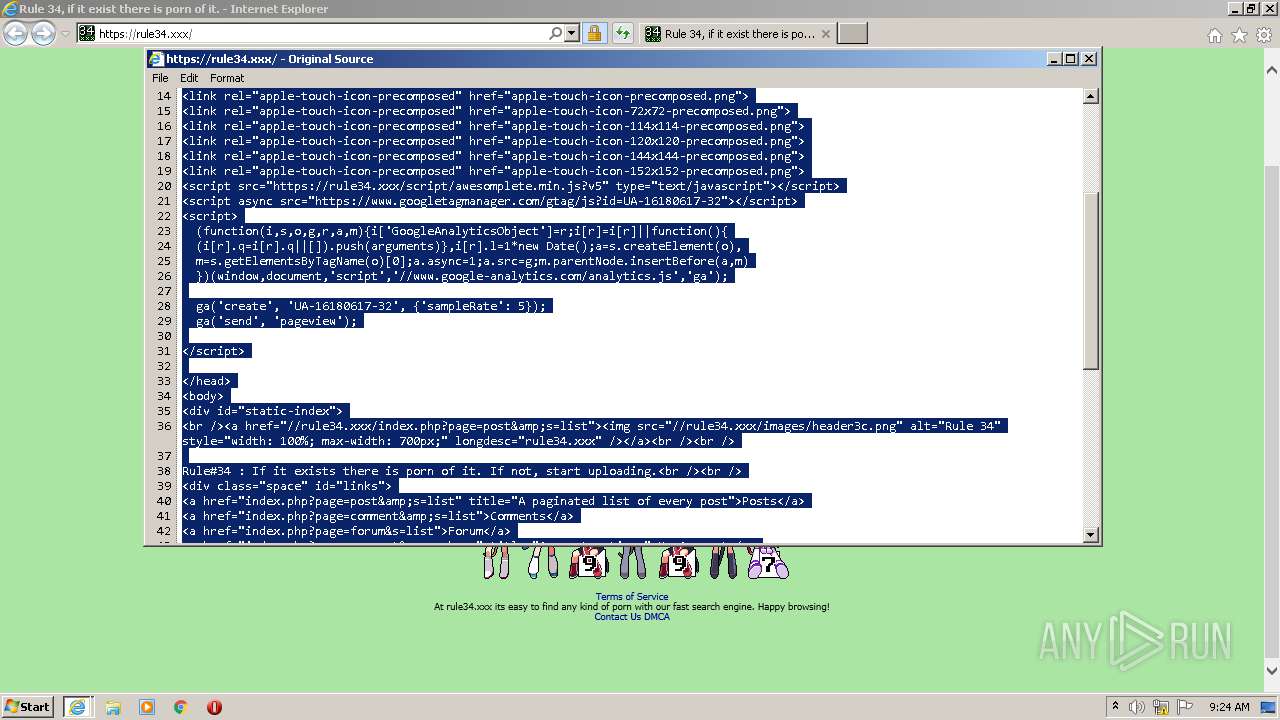Open the Edit menu in Original Source
1280x720 pixels.
point(189,78)
